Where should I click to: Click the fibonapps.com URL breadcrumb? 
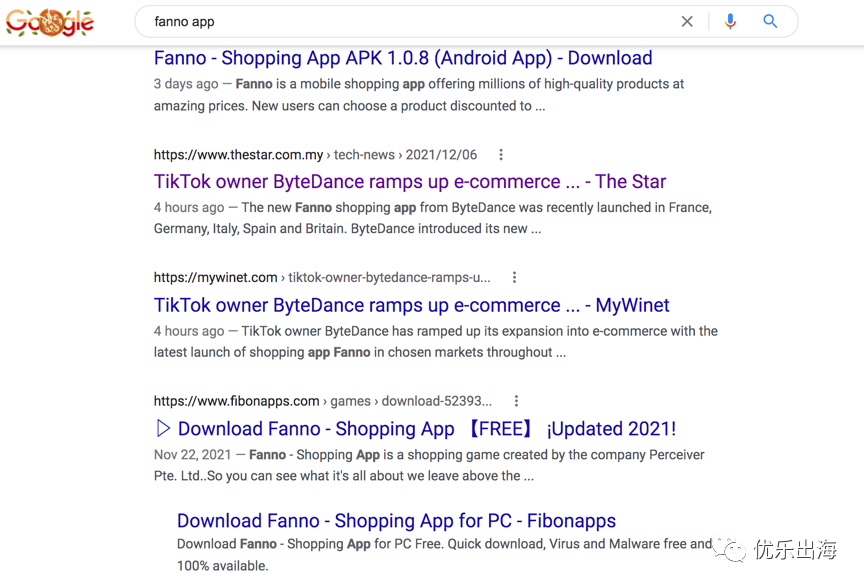[322, 401]
